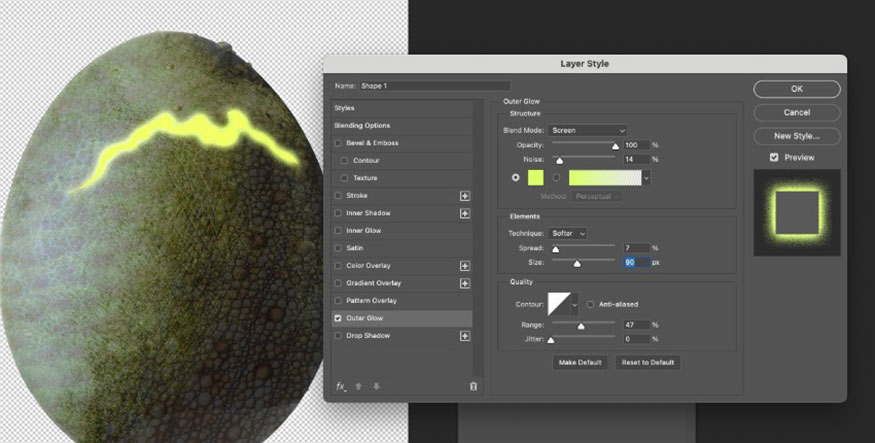The width and height of the screenshot is (875, 443).
Task: Click the plus icon beside Color Overlay
Action: point(465,266)
